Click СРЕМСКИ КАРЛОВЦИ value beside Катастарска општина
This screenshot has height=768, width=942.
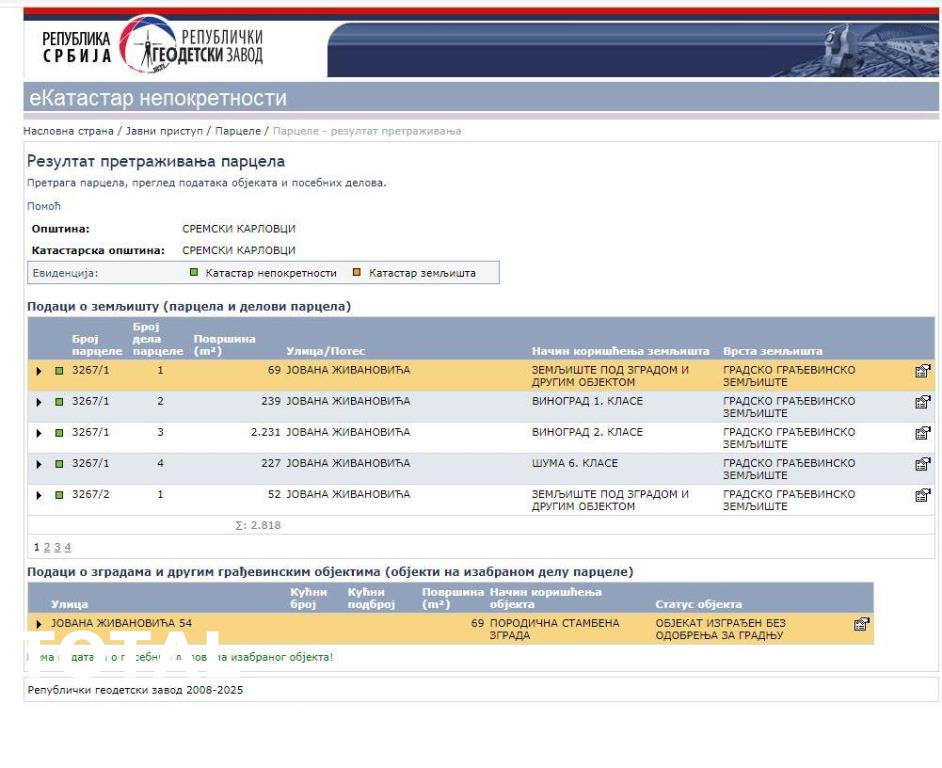click(x=239, y=251)
